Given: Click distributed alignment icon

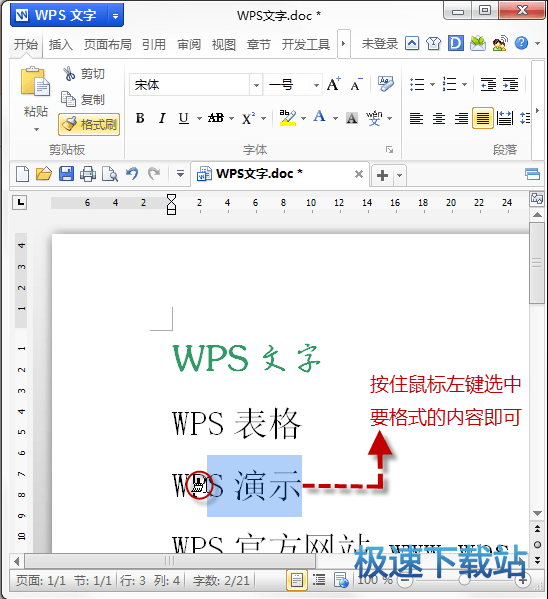Looking at the screenshot, I should (x=505, y=118).
